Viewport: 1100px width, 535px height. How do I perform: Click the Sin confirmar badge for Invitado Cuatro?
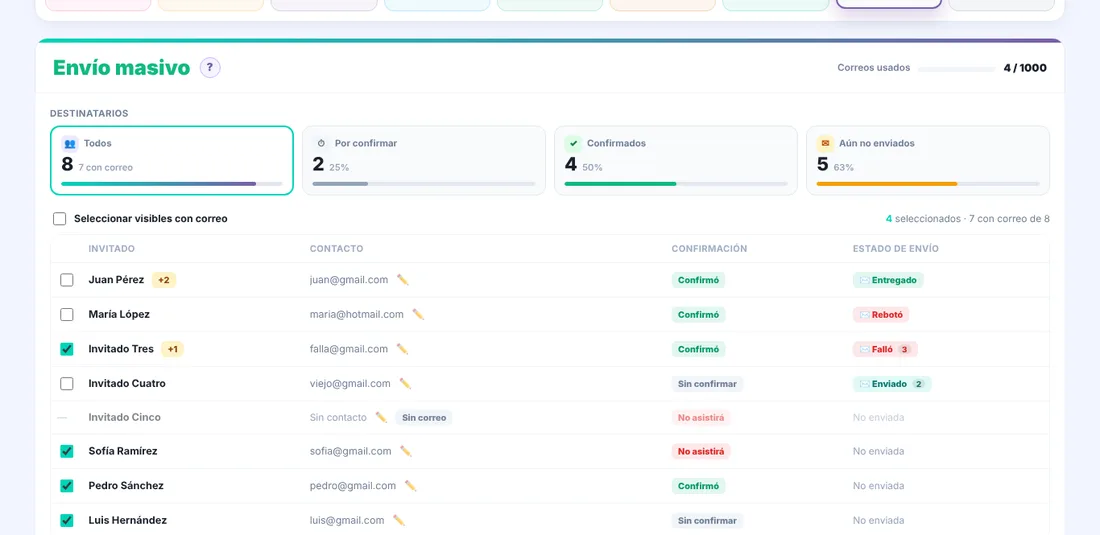click(707, 384)
